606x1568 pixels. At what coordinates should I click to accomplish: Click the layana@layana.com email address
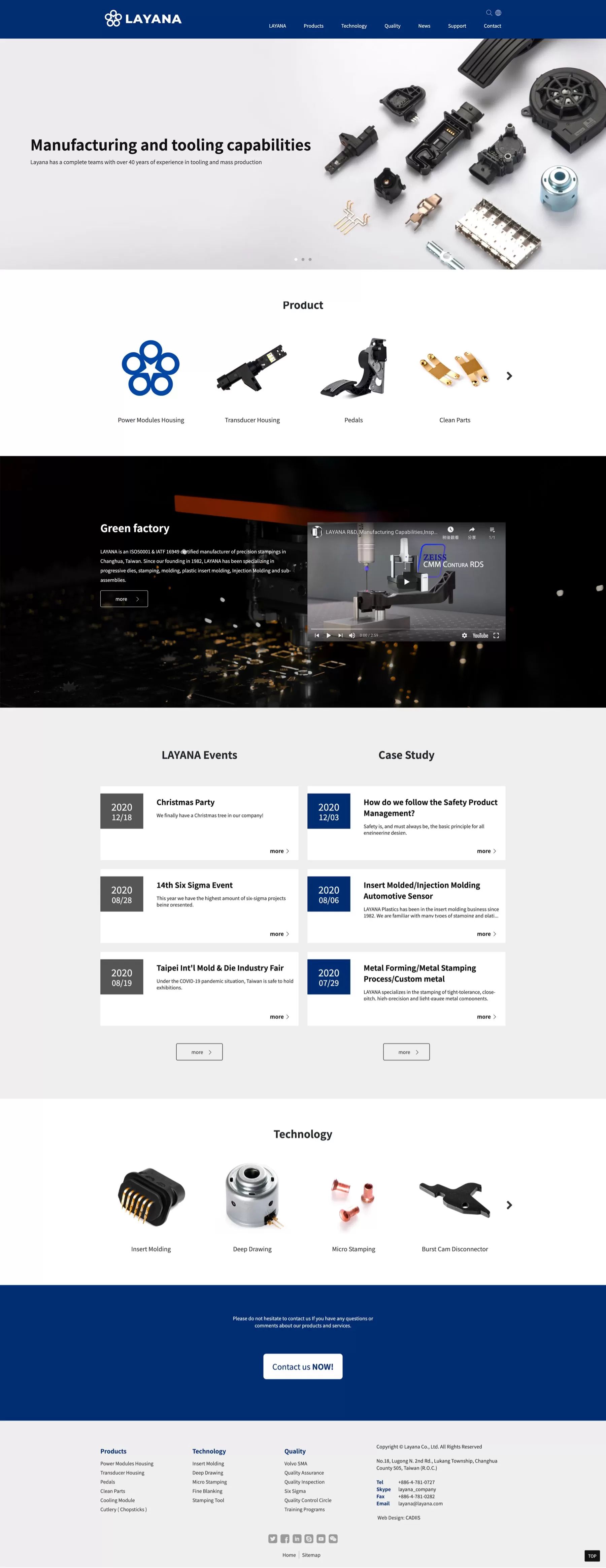420,1503
